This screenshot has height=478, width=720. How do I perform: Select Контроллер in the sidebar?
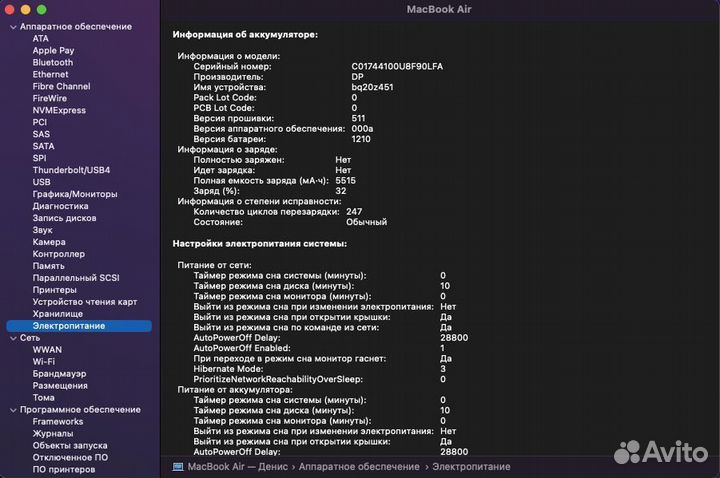click(58, 254)
